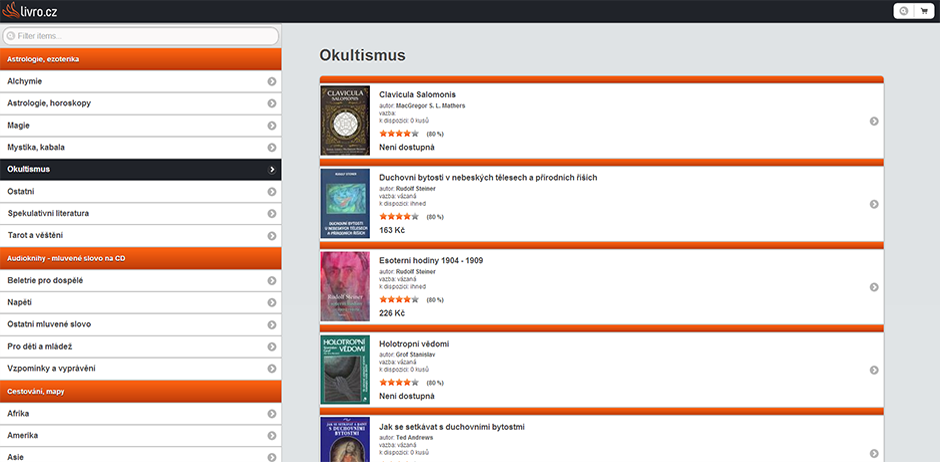Open the search icon in top bar

[x=903, y=11]
